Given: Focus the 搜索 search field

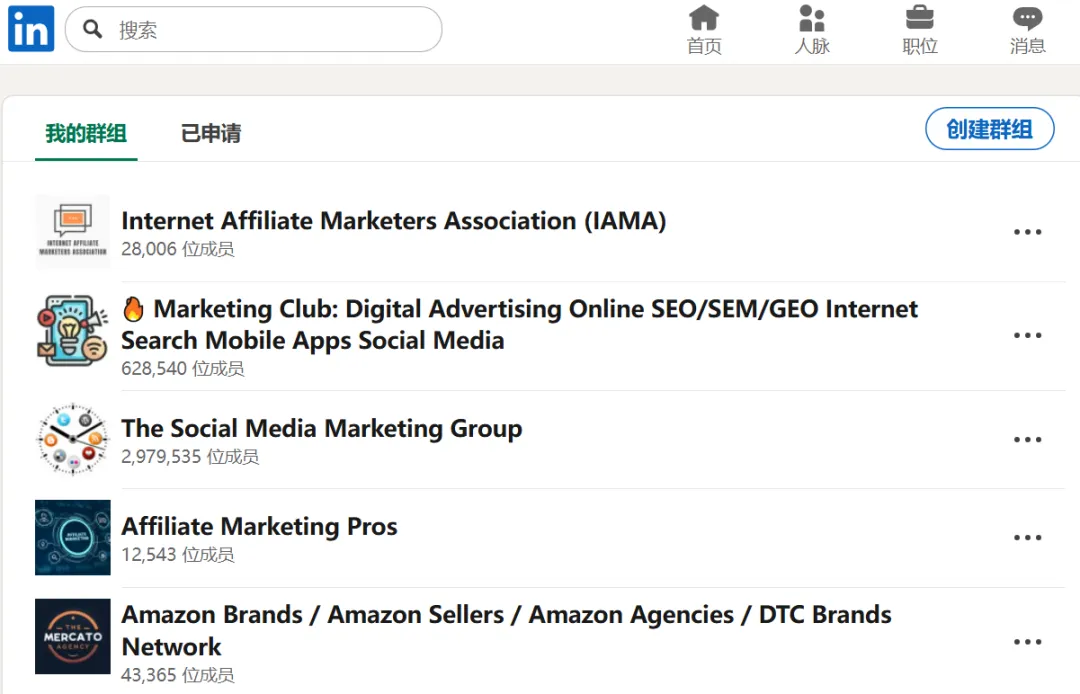Looking at the screenshot, I should [x=270, y=30].
